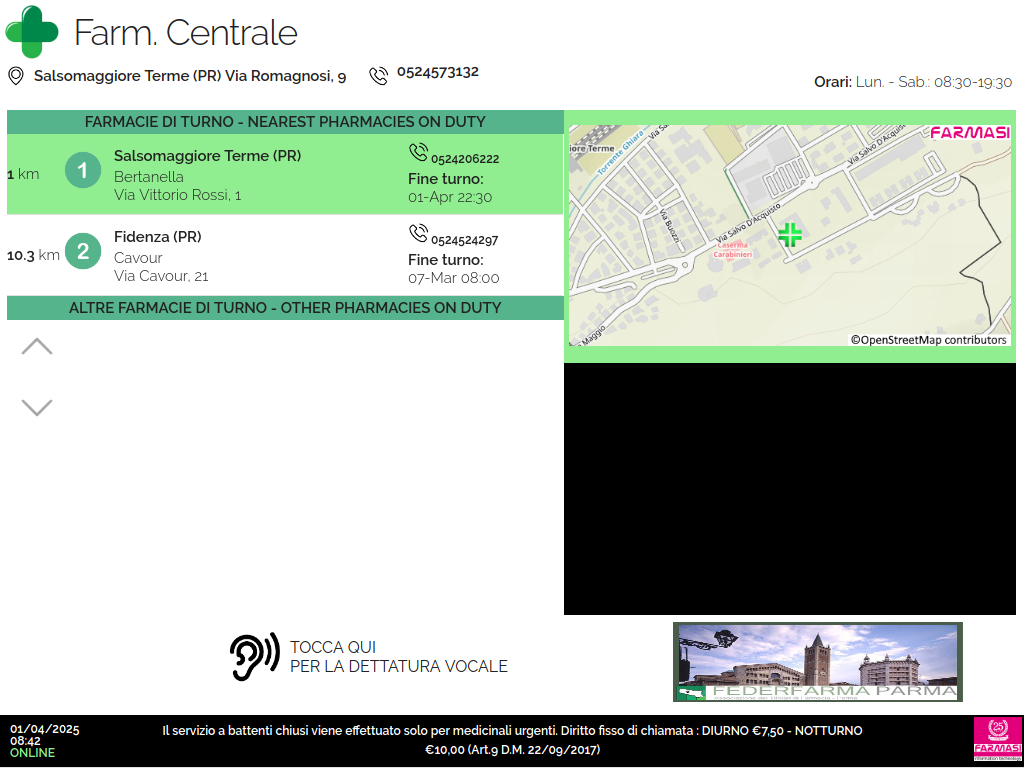Select the number 2 pharmacy badge
This screenshot has height=768, width=1024.
[83, 252]
